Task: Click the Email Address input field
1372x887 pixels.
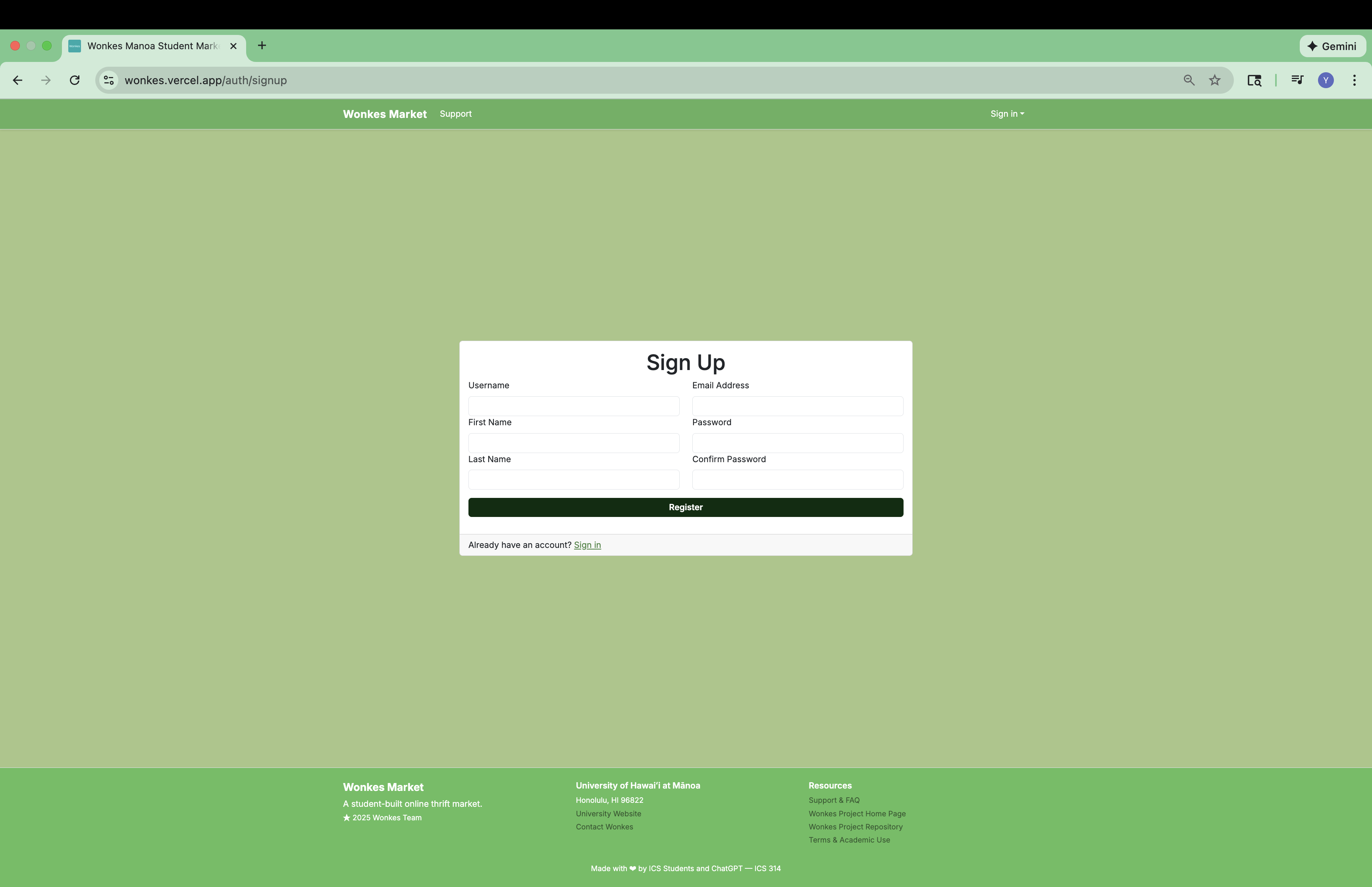Action: (798, 406)
